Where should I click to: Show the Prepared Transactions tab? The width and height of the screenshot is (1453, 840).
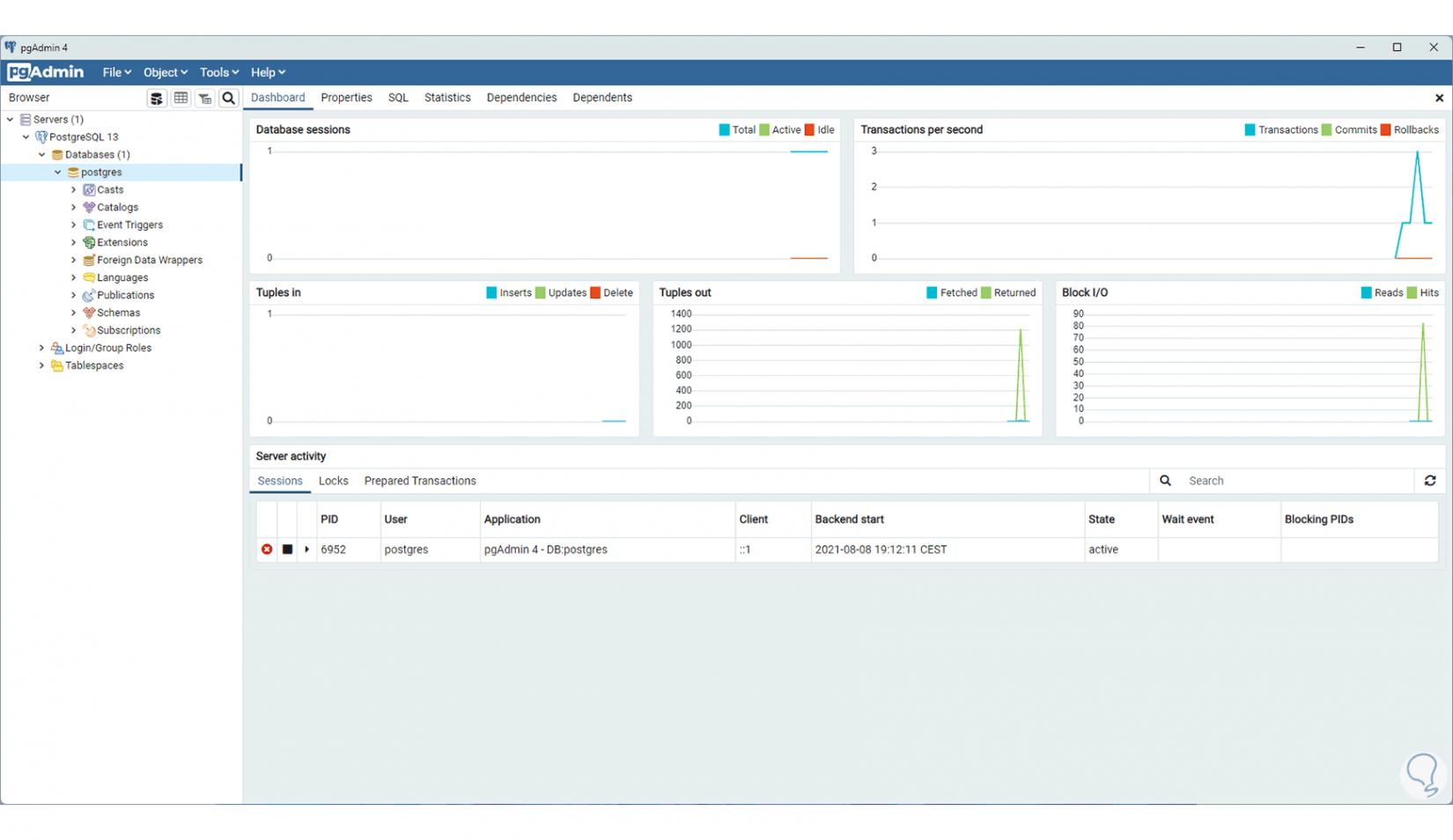pos(420,481)
